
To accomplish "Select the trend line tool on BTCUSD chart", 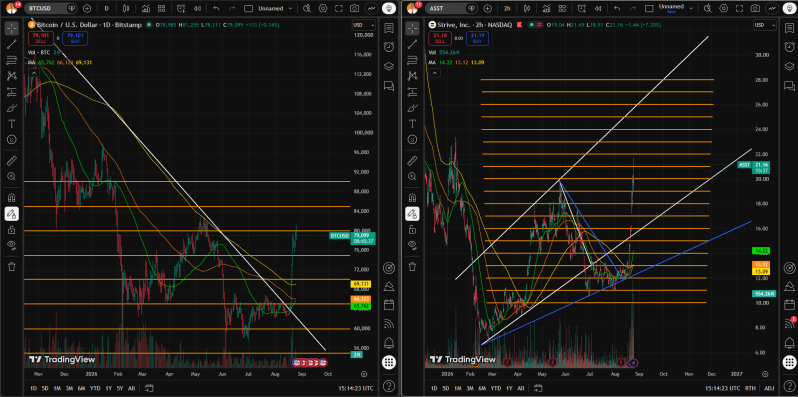I will tap(12, 45).
